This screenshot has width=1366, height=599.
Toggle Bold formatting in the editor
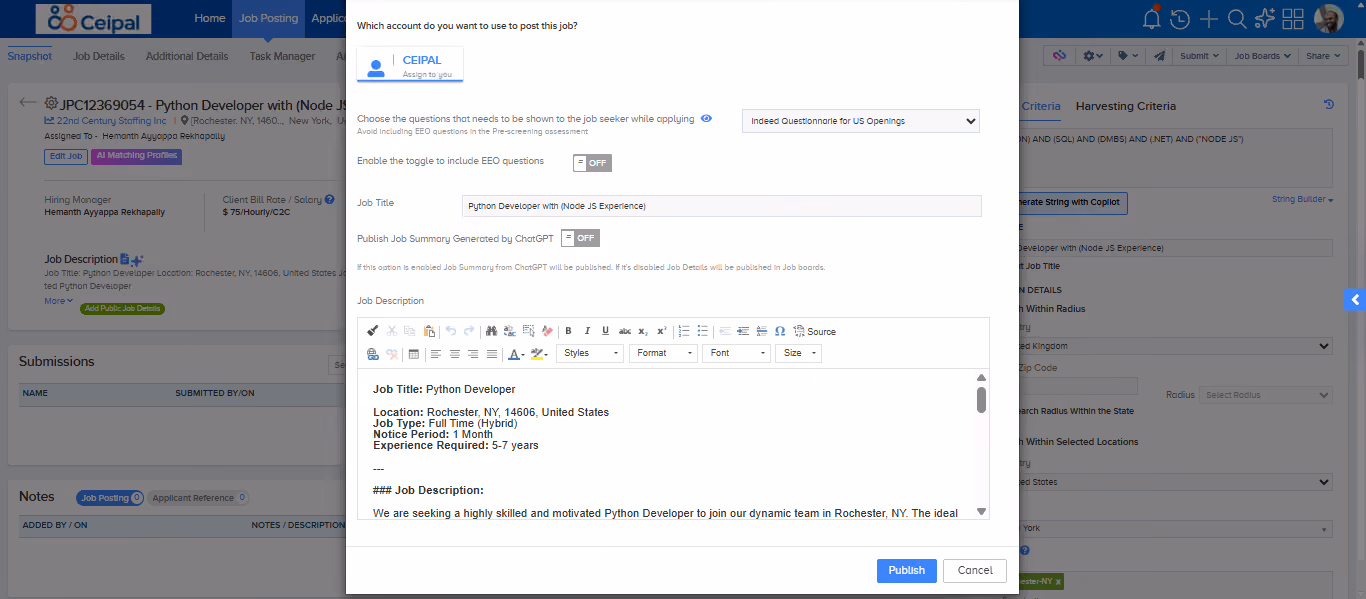coord(569,331)
